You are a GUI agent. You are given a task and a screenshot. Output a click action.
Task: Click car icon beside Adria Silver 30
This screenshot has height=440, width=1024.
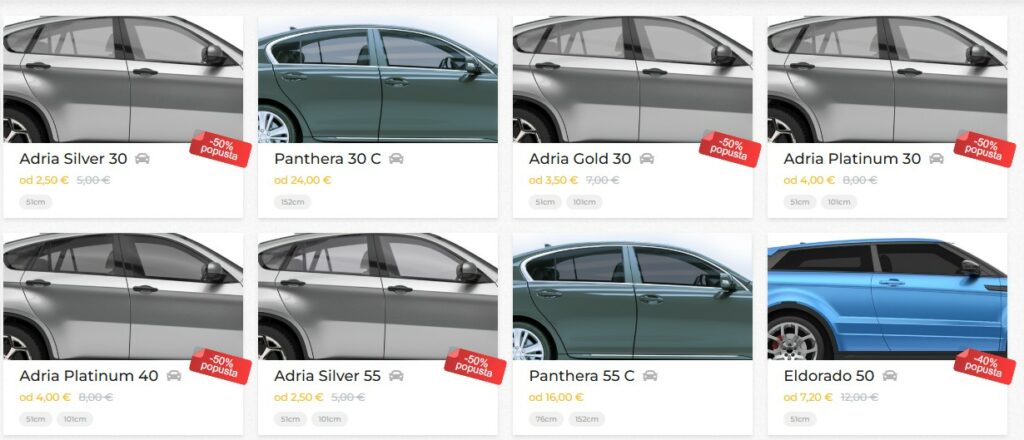[x=142, y=159]
